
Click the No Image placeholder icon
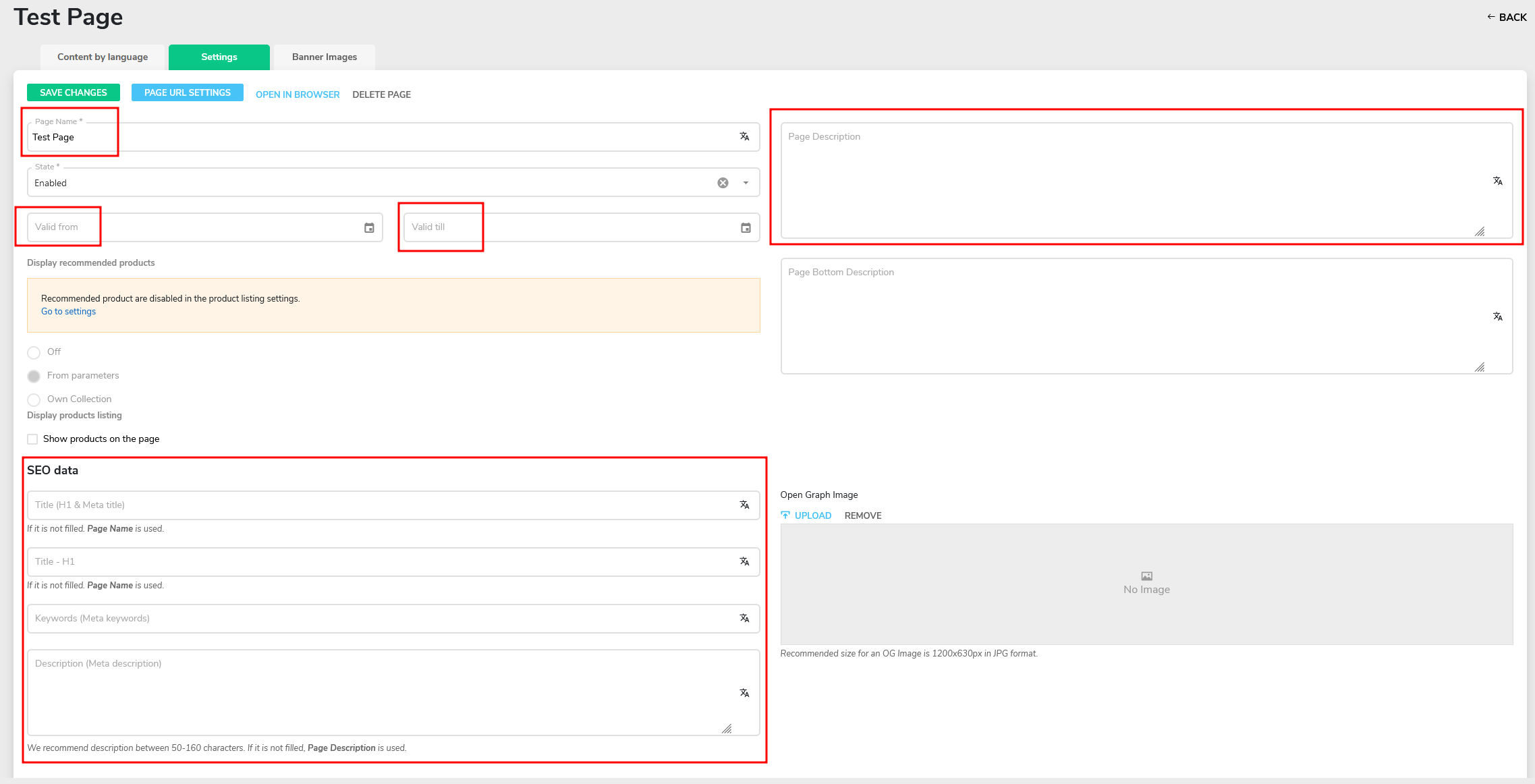point(1146,576)
